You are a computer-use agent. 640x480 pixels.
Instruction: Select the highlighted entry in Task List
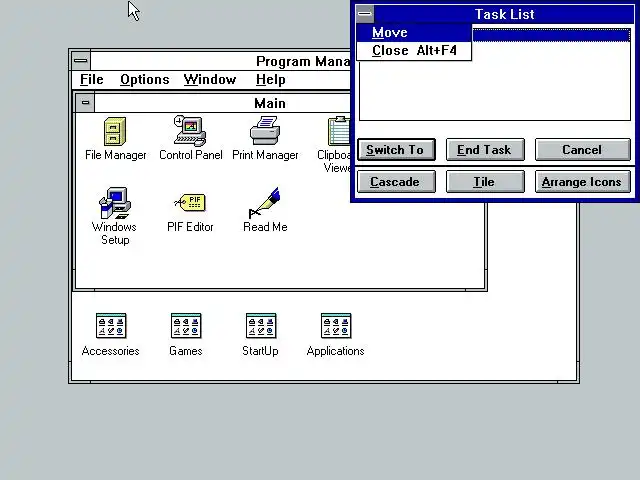click(x=551, y=35)
